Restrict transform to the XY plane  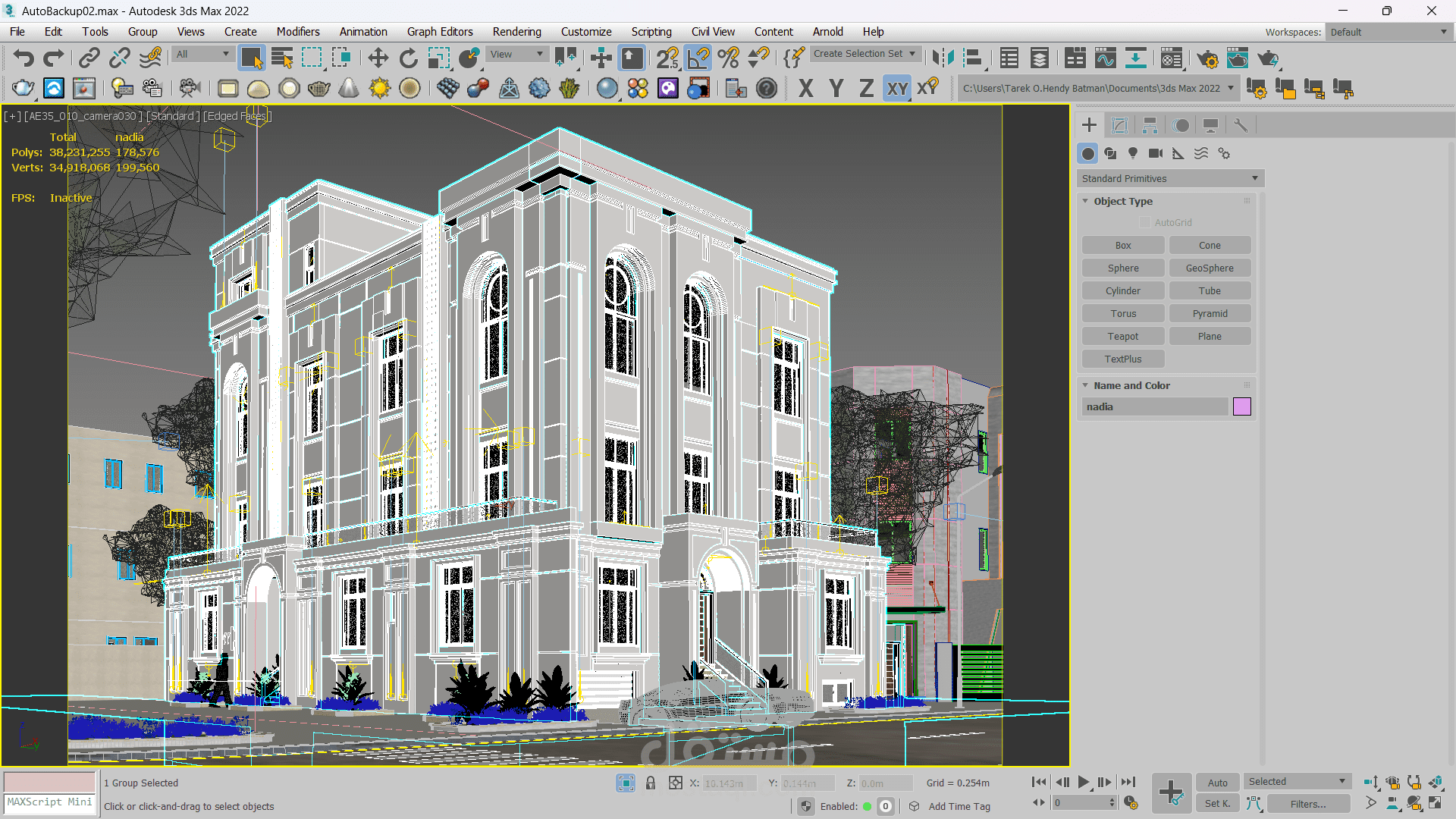point(897,89)
